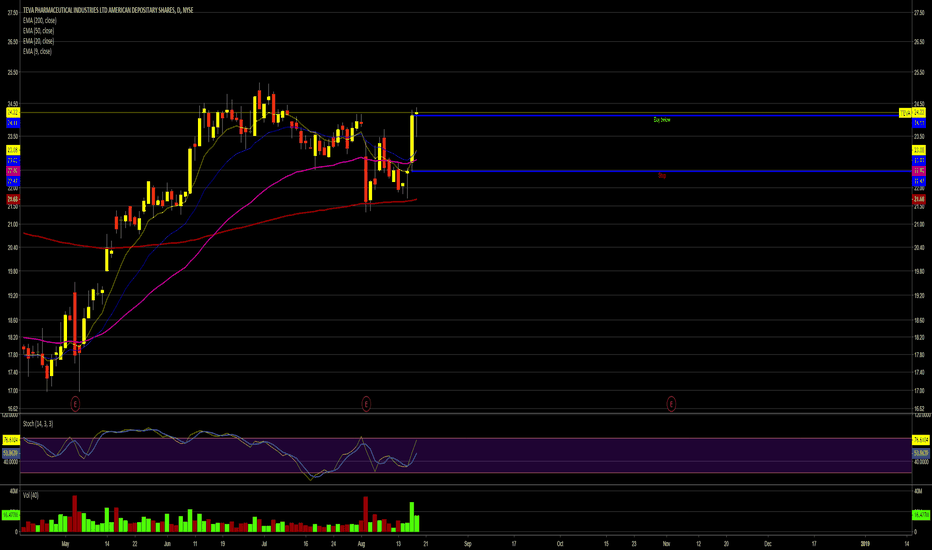Select the EMA (20, close) indicator legend
The width and height of the screenshot is (932, 550).
pyautogui.click(x=38, y=41)
